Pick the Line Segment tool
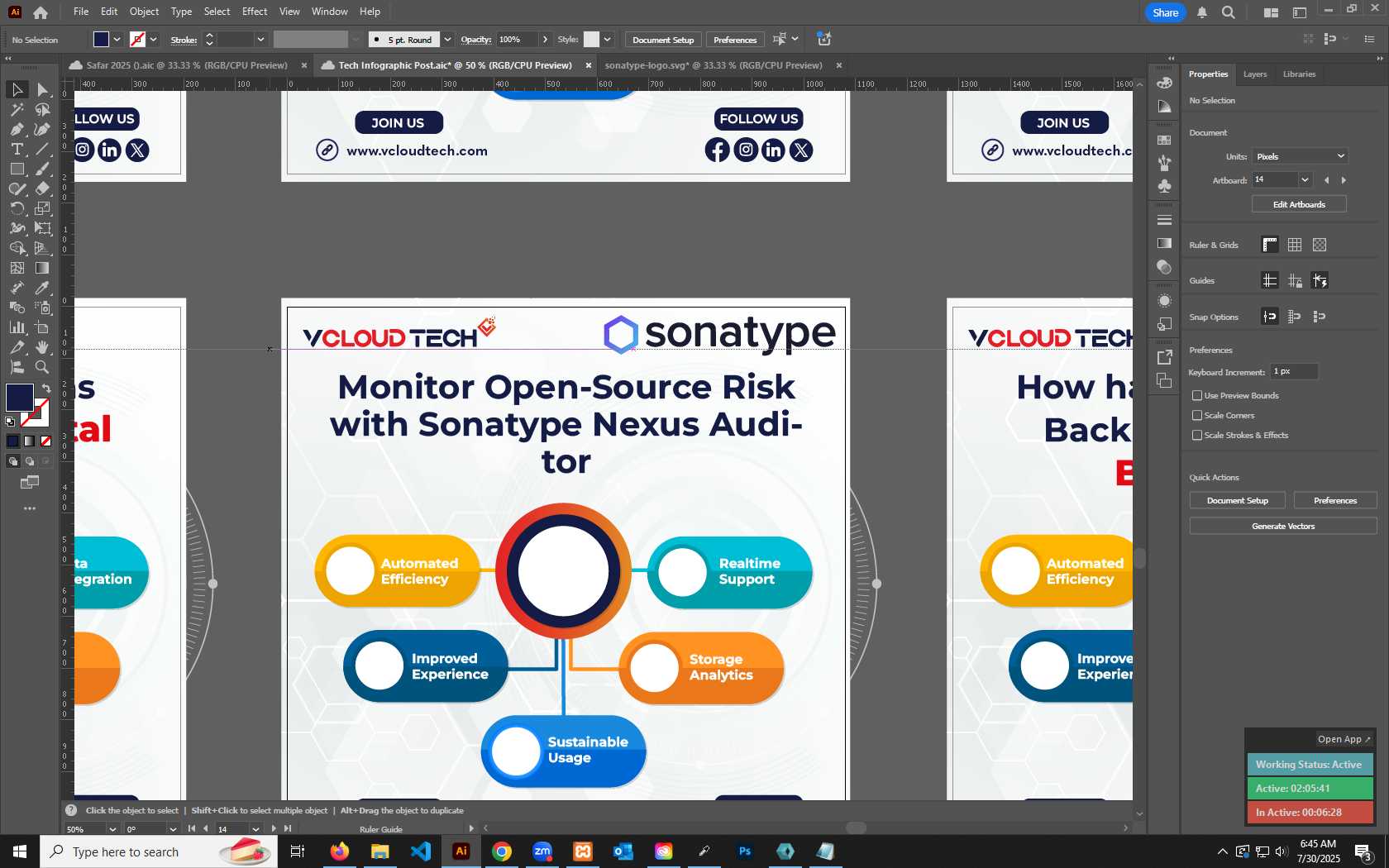This screenshot has height=868, width=1389. pos(43,149)
